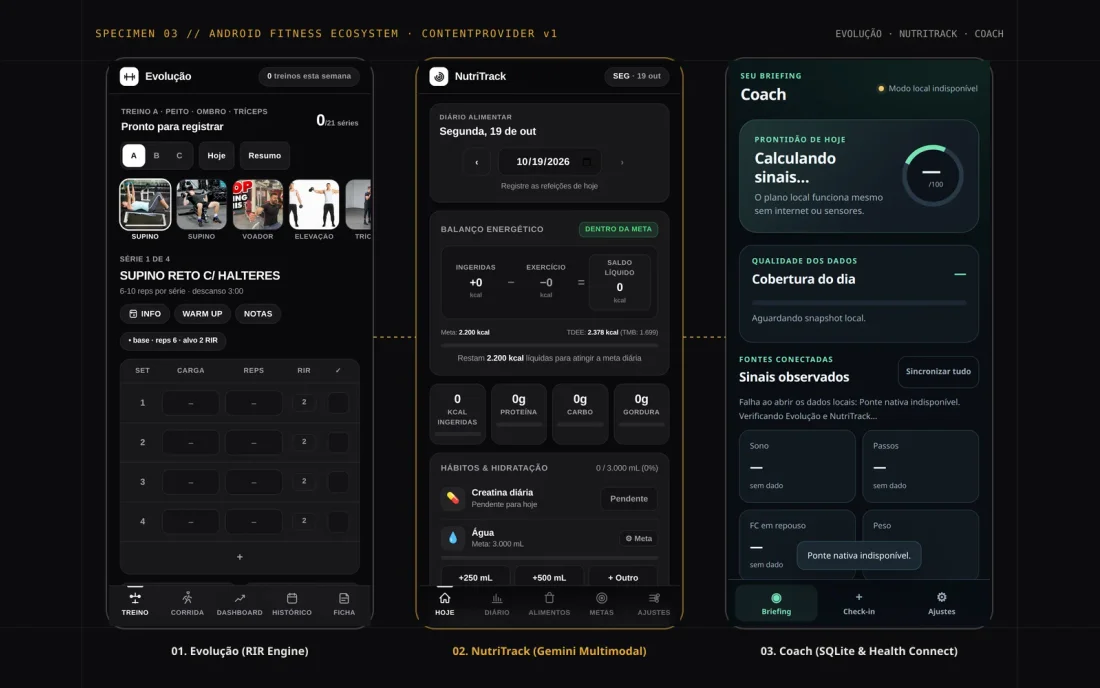Click set 3 Reps field

coord(253,482)
